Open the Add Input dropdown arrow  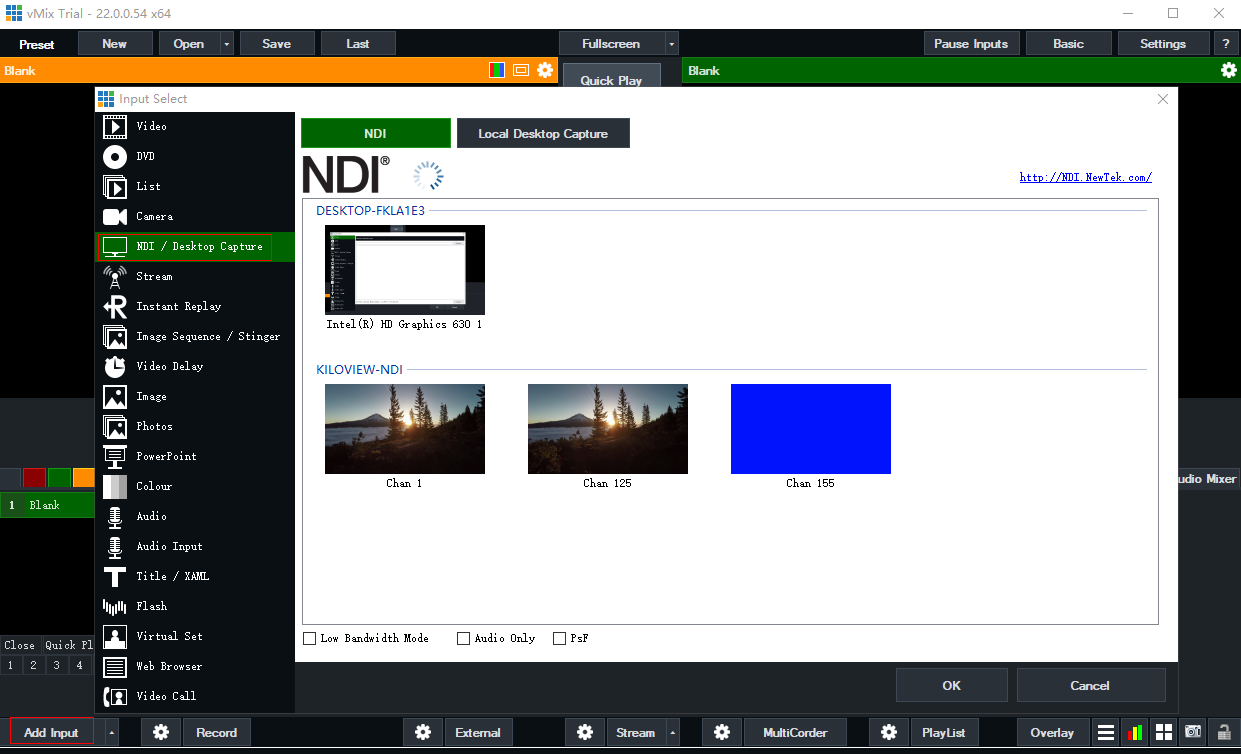tap(111, 732)
